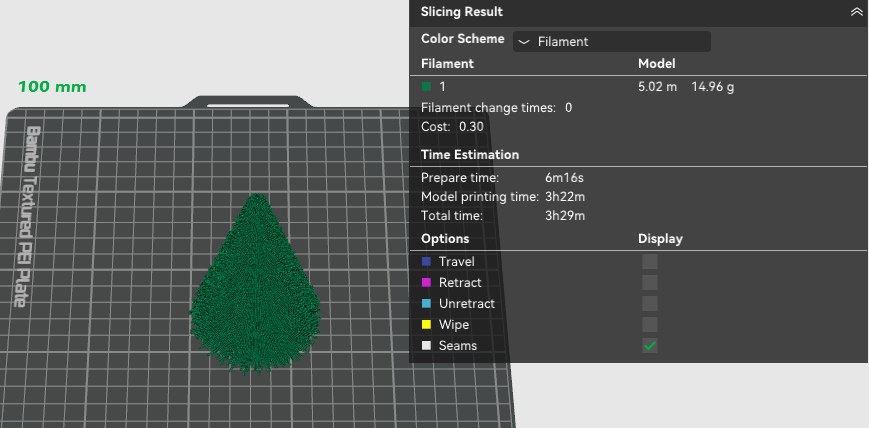The width and height of the screenshot is (869, 428).
Task: Click the Travel option label
Action: [x=457, y=262]
